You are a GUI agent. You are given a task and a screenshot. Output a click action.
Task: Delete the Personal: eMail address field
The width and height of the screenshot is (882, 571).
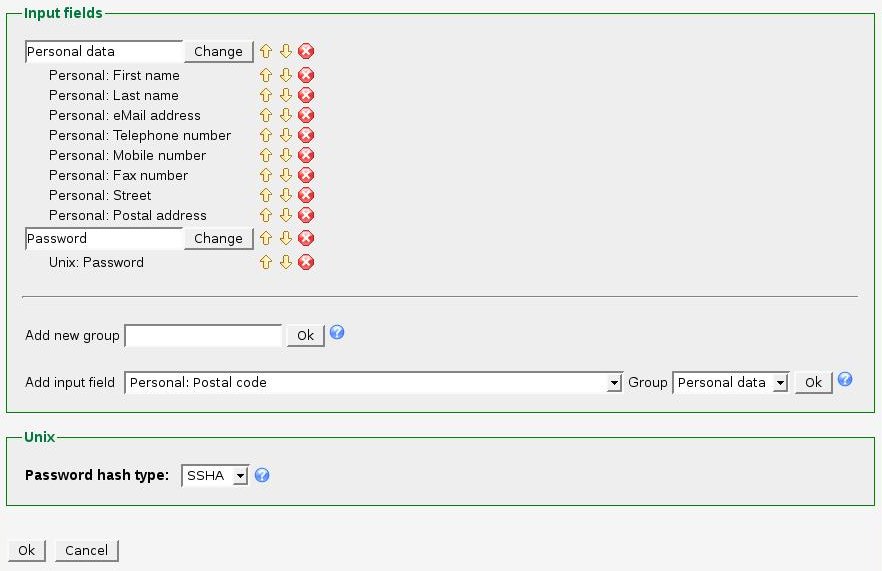tap(306, 115)
